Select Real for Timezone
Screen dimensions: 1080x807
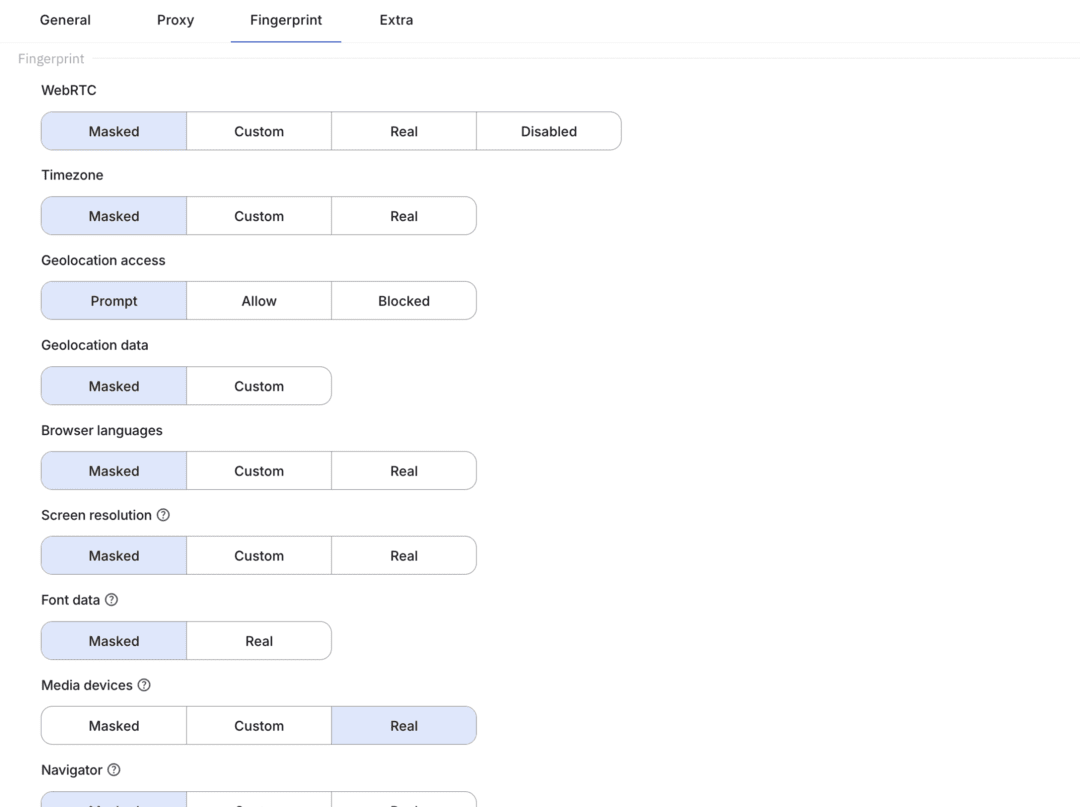click(x=404, y=216)
